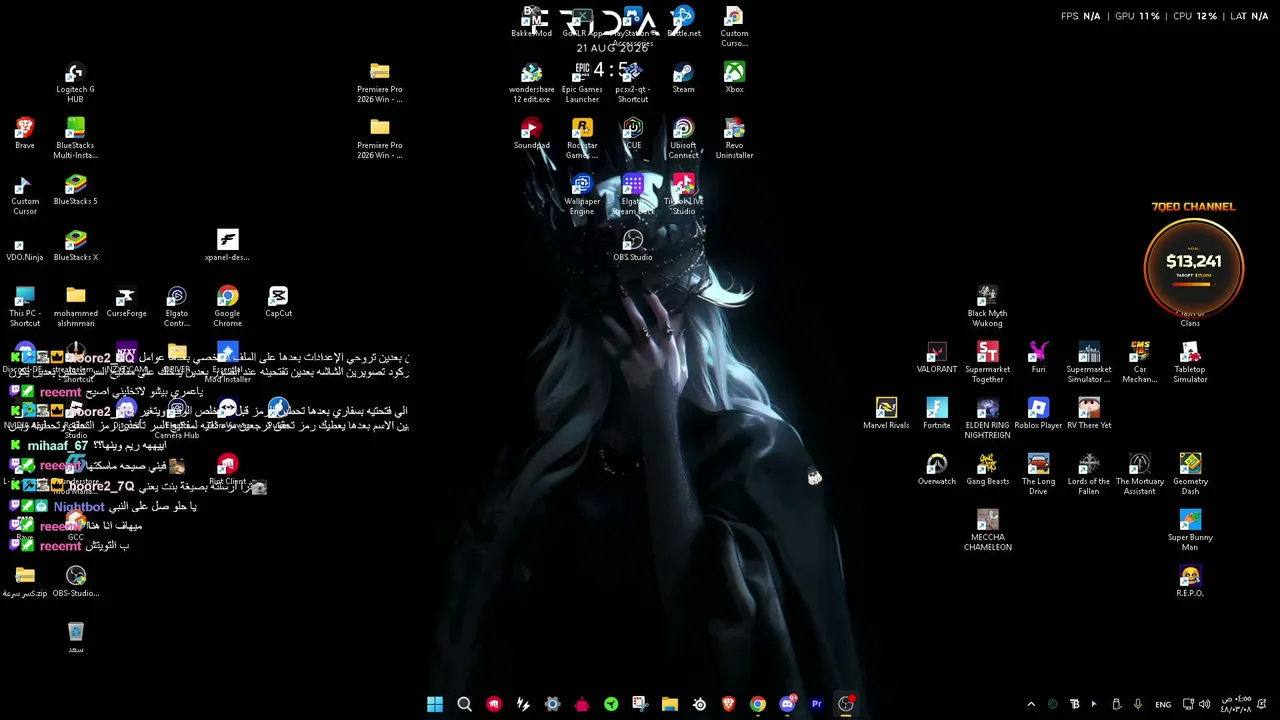Select the OBS-Studio installer icon near the zip file

pos(75,582)
